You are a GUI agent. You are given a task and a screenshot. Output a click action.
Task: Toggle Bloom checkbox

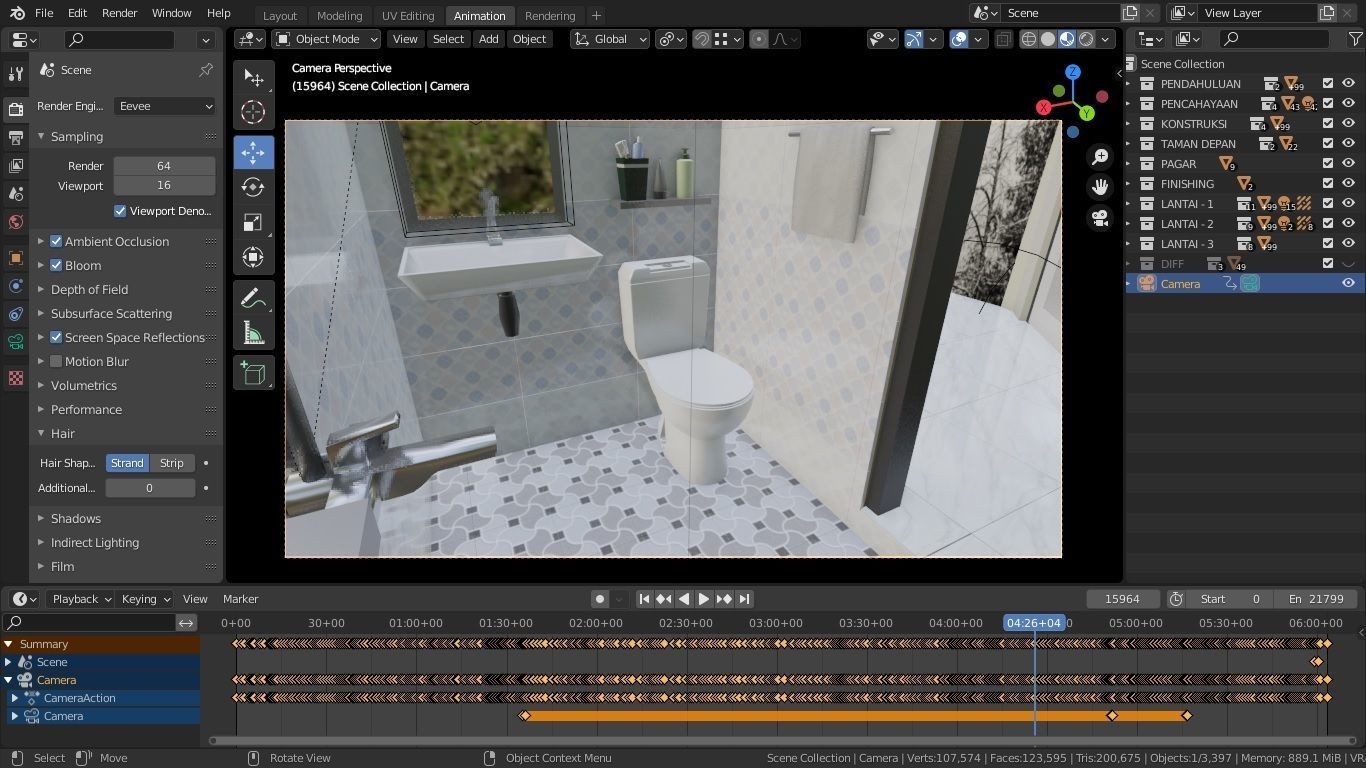pos(56,265)
